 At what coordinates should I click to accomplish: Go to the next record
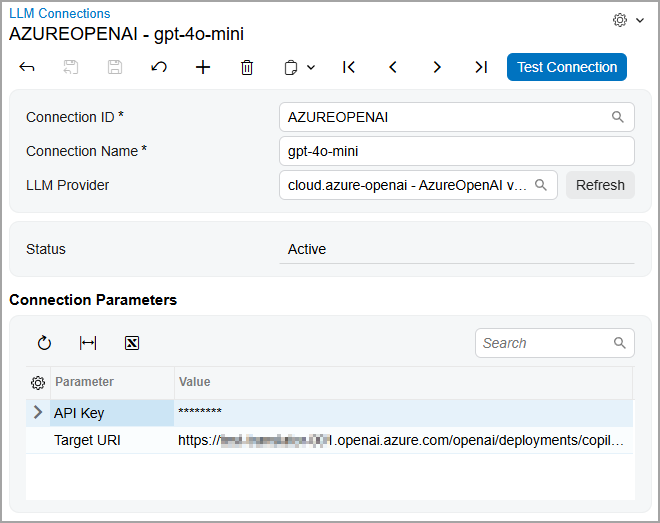click(437, 67)
